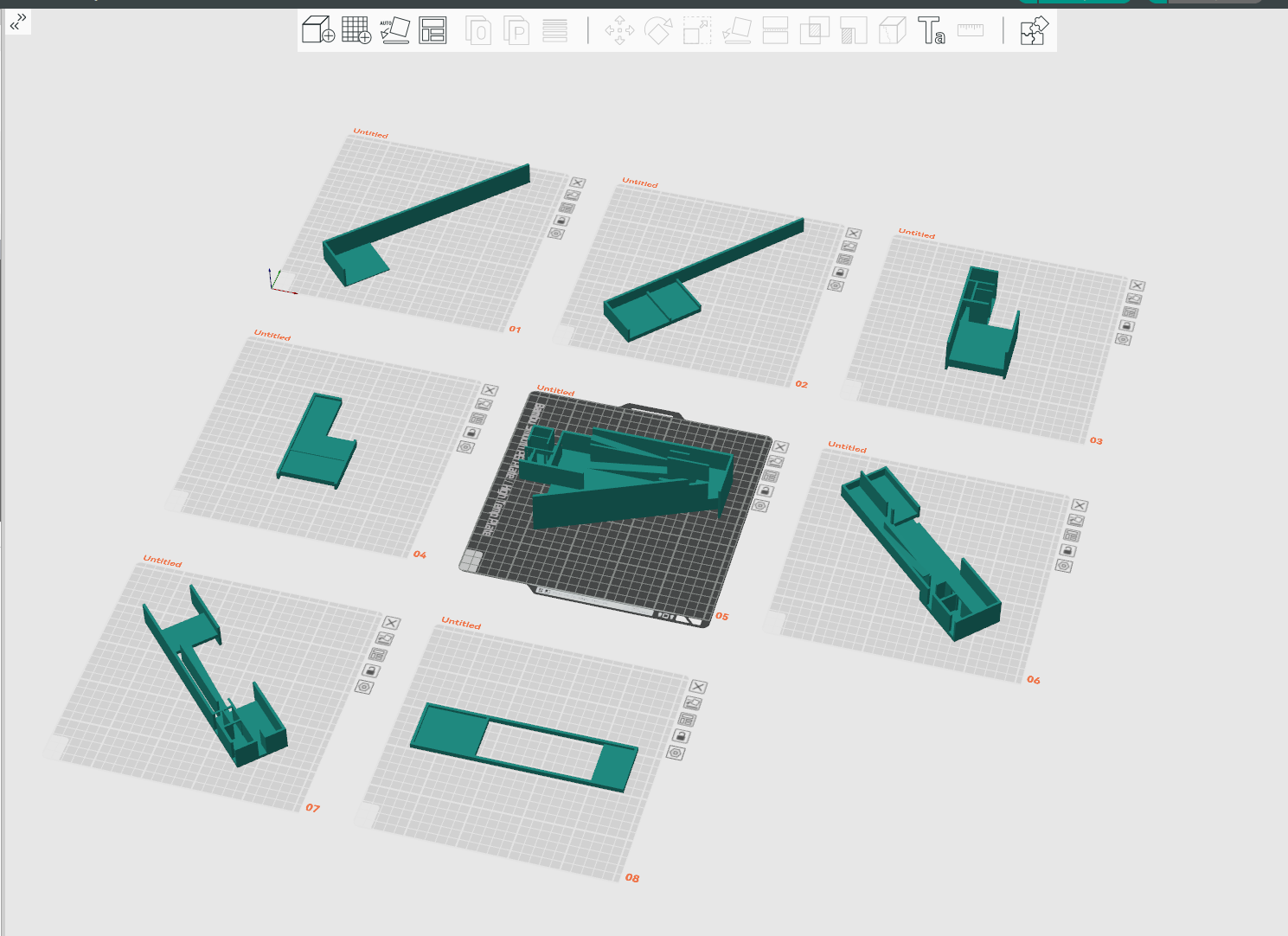Toggle the lock on plate 01

[561, 221]
